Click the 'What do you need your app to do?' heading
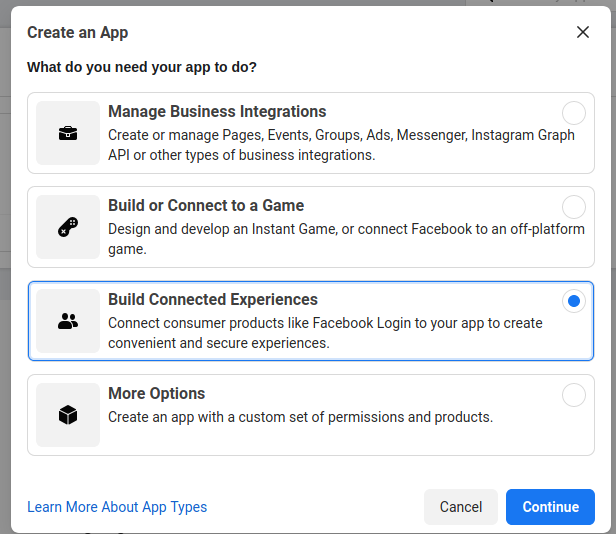Viewport: 616px width, 534px height. pyautogui.click(x=142, y=67)
